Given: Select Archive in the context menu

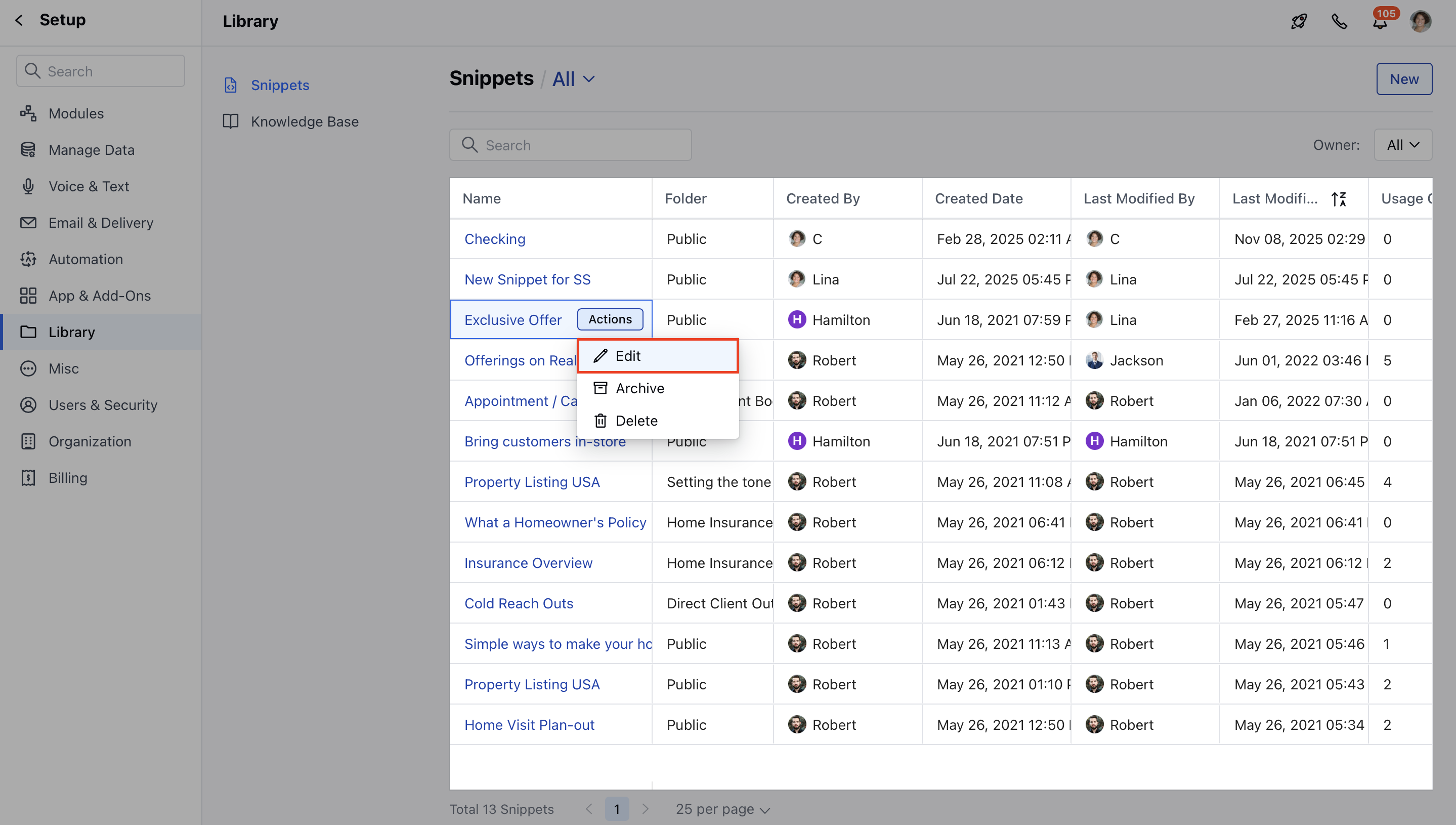Looking at the screenshot, I should click(639, 388).
